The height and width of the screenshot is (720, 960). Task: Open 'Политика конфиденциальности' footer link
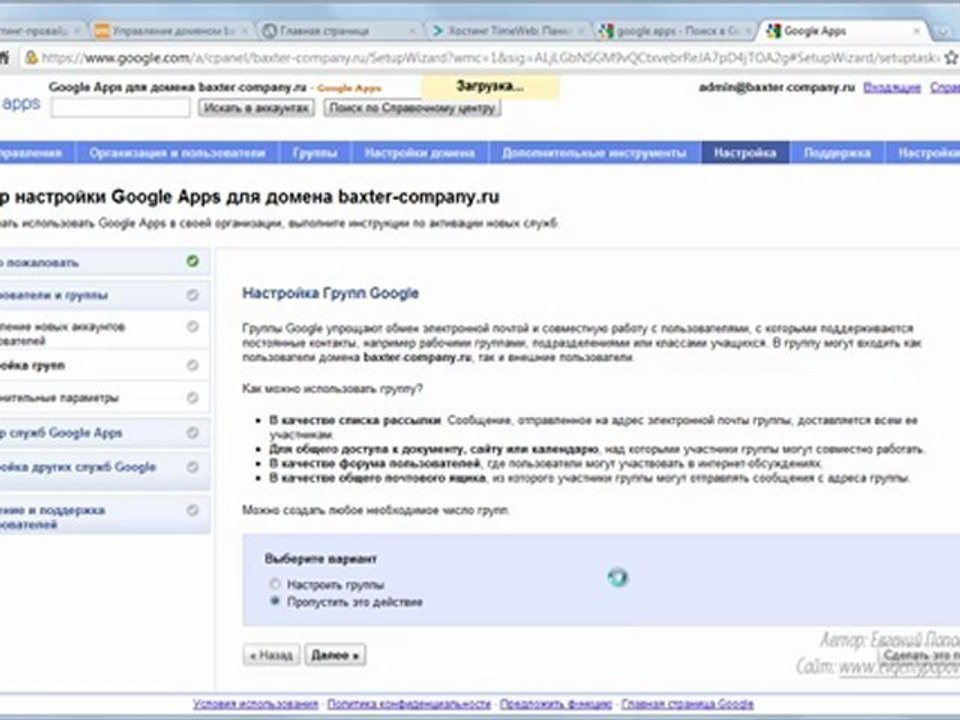409,703
